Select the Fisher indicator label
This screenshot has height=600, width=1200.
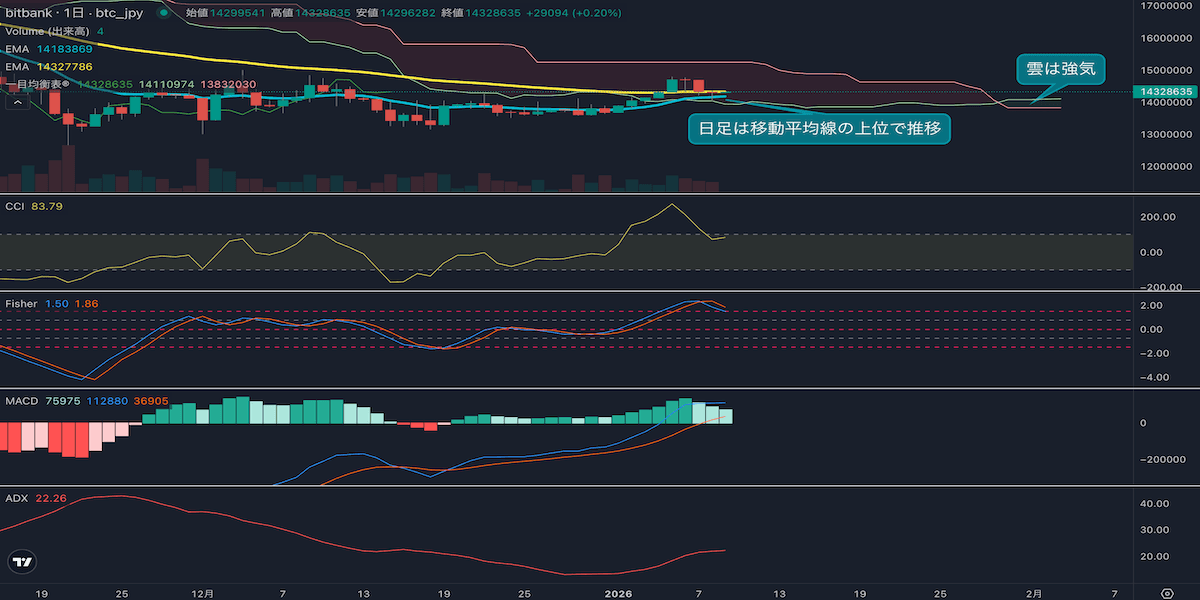click(21, 303)
